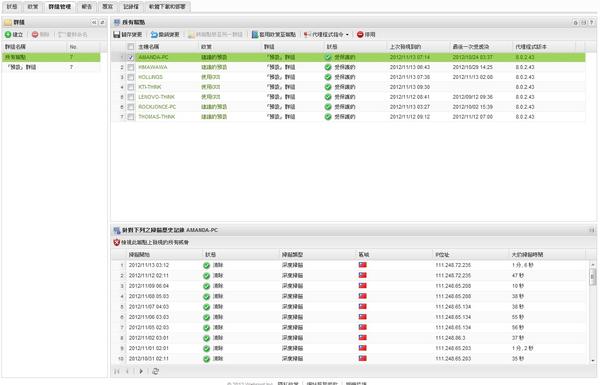The width and height of the screenshot is (600, 385).
Task: Check the ROCKJONCE-PC row checkbox
Action: tap(131, 107)
